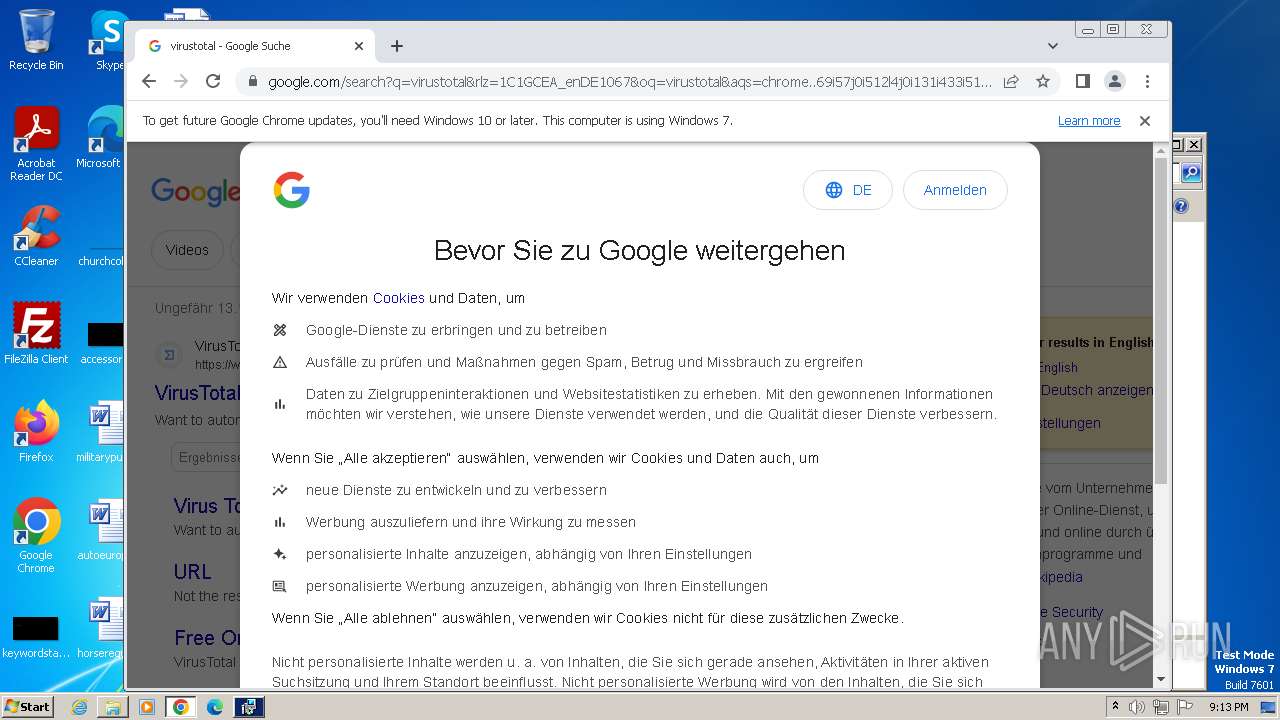This screenshot has width=1280, height=720.
Task: Reload the page with the refresh icon
Action: [x=213, y=81]
